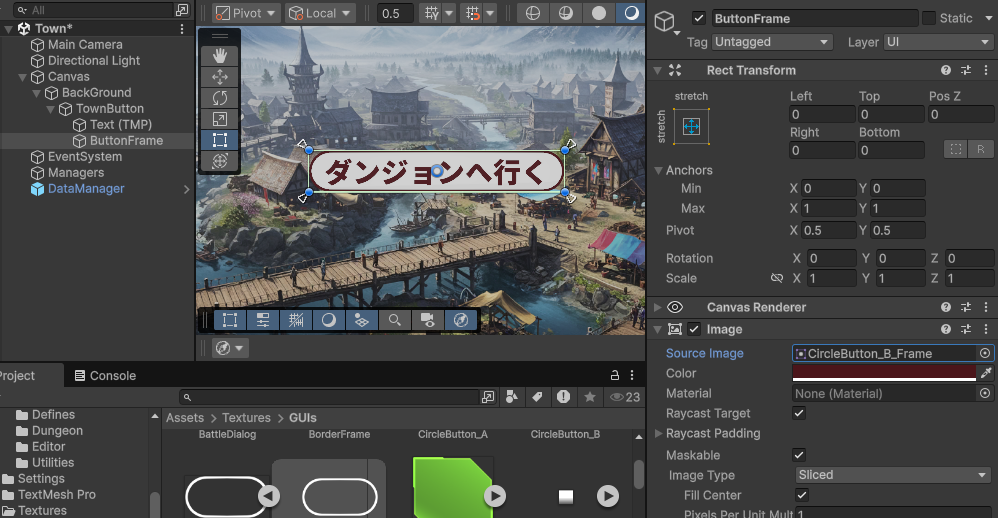
Task: Click the color eyedropper icon
Action: 985,373
